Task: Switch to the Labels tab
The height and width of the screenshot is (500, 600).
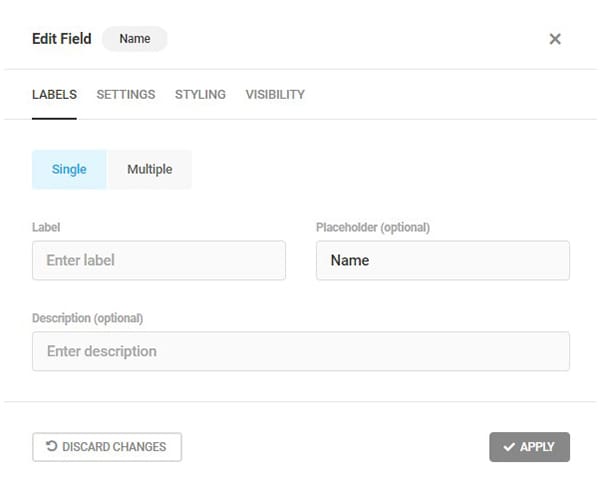Action: click(54, 95)
